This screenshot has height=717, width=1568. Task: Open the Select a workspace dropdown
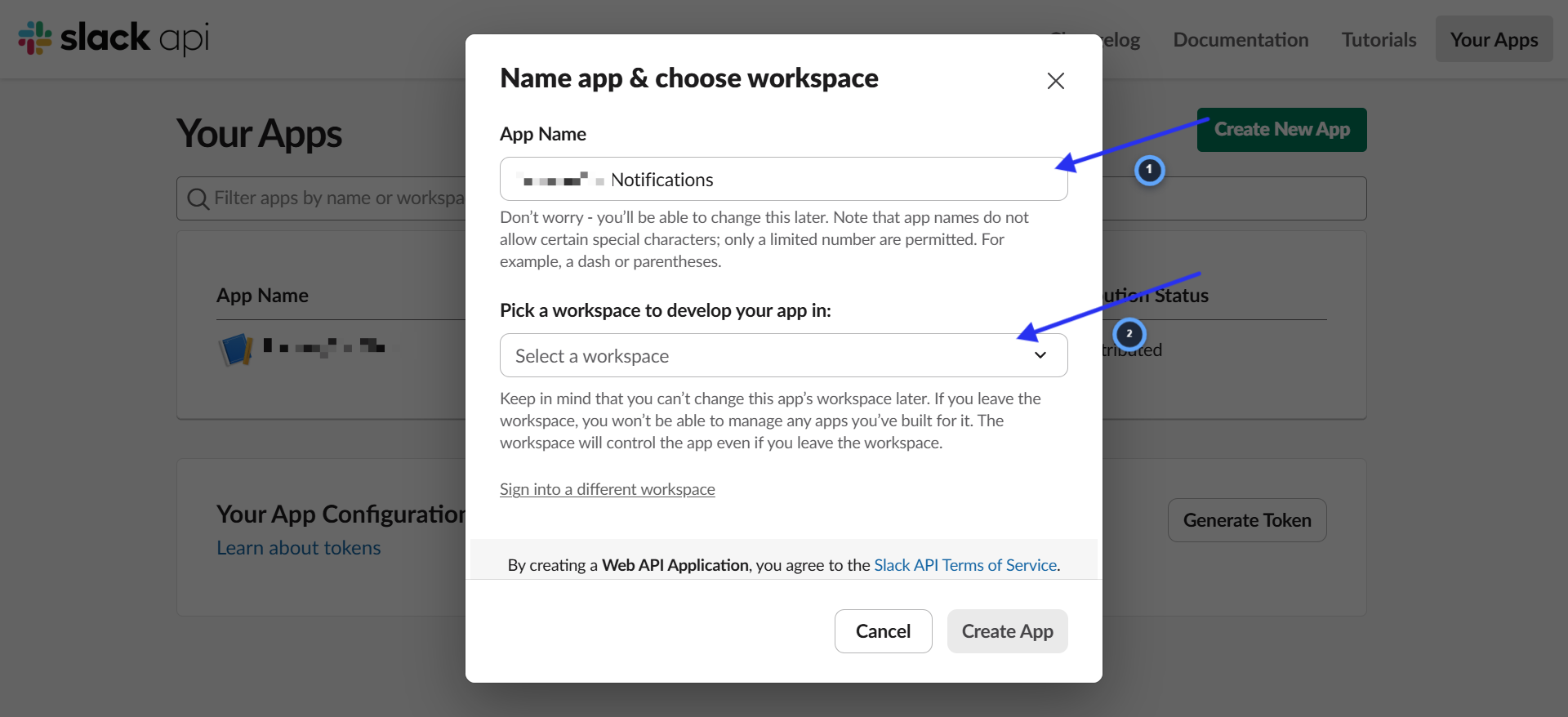[x=783, y=355]
